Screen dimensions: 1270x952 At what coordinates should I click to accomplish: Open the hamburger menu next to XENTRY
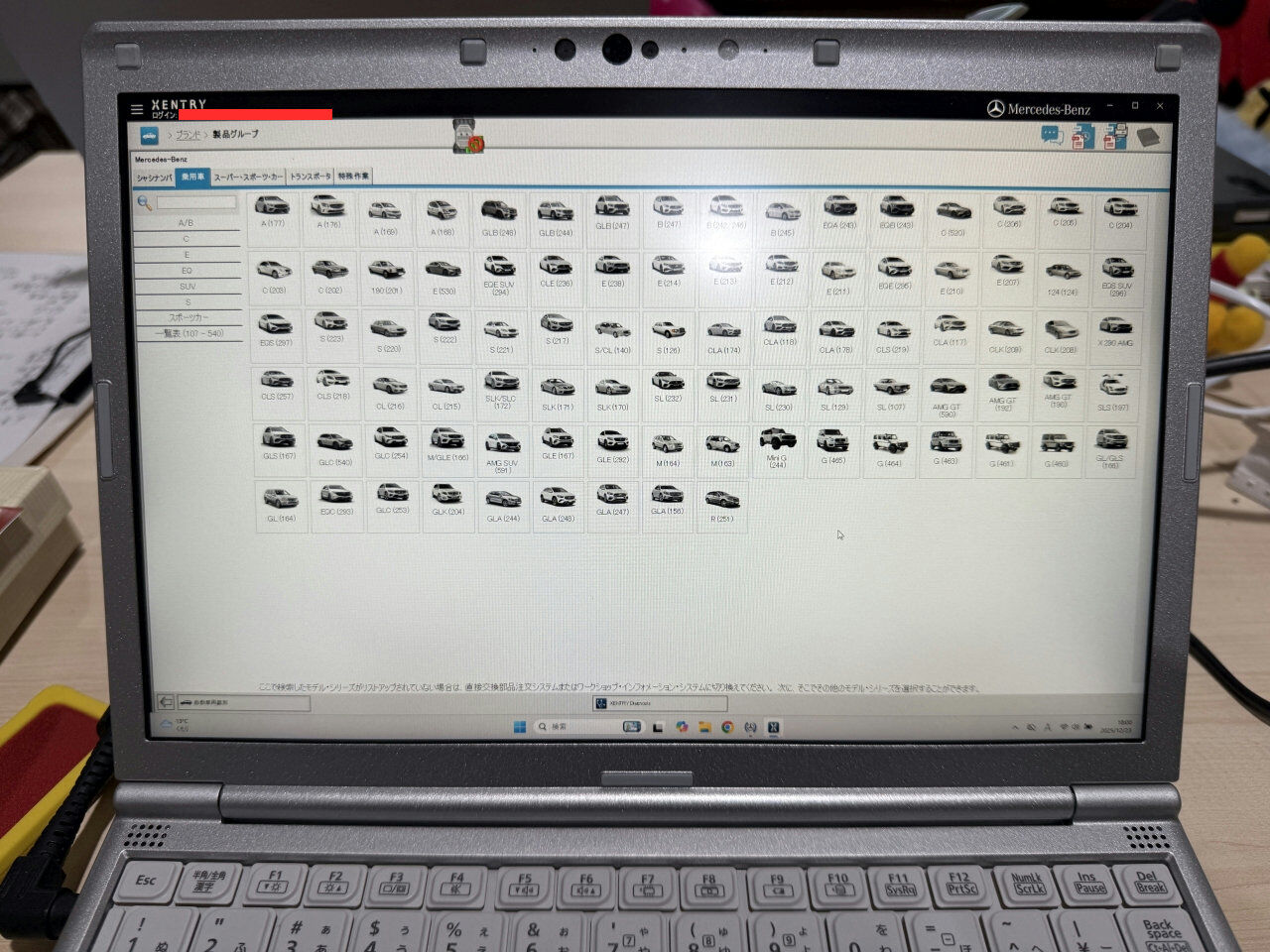[136, 109]
